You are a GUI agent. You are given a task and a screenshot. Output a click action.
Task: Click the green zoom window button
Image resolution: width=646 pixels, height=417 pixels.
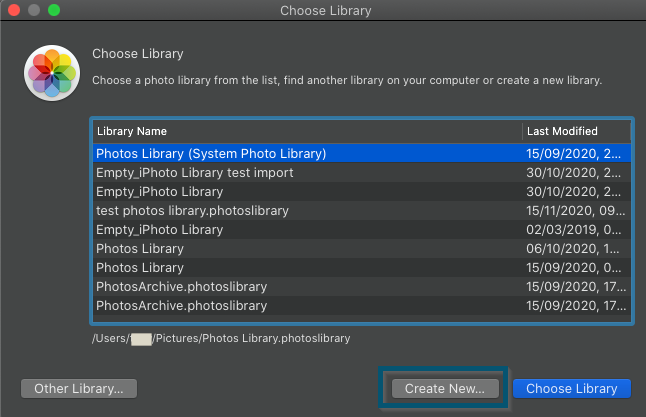point(54,10)
